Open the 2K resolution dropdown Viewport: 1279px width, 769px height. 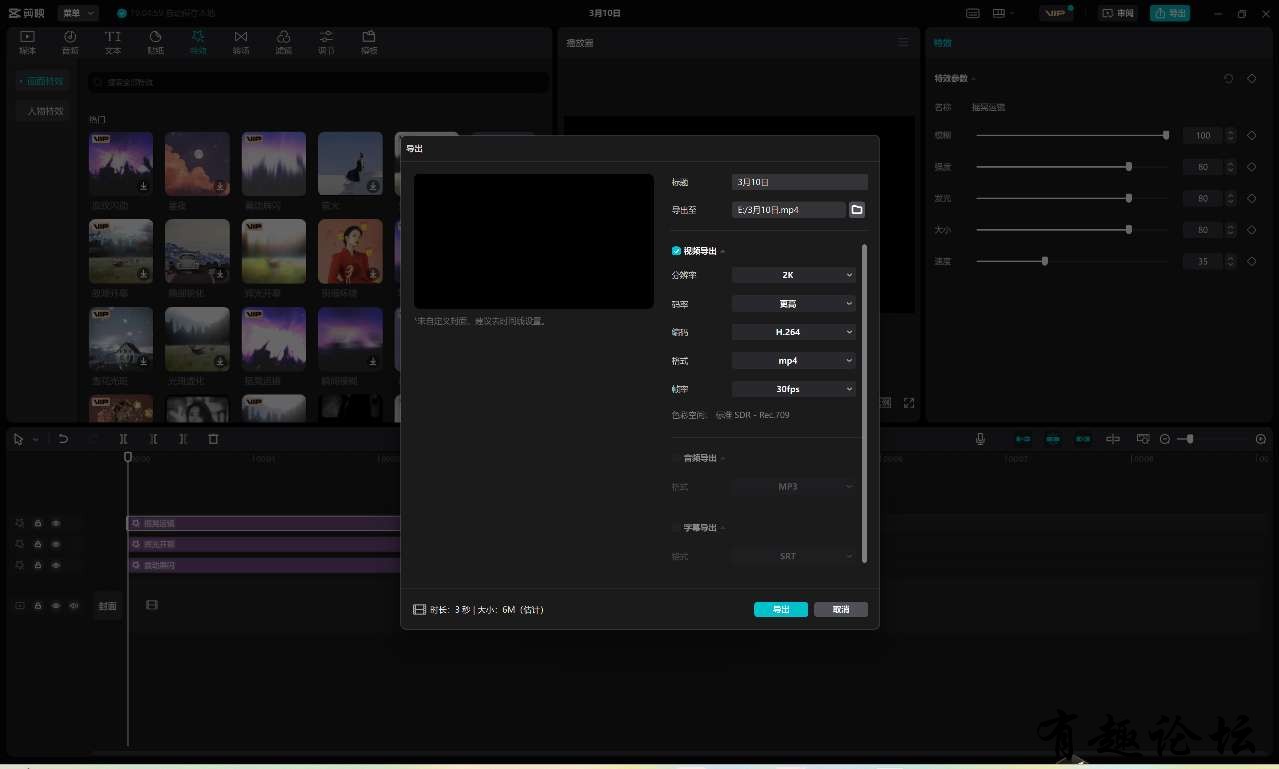tap(794, 275)
